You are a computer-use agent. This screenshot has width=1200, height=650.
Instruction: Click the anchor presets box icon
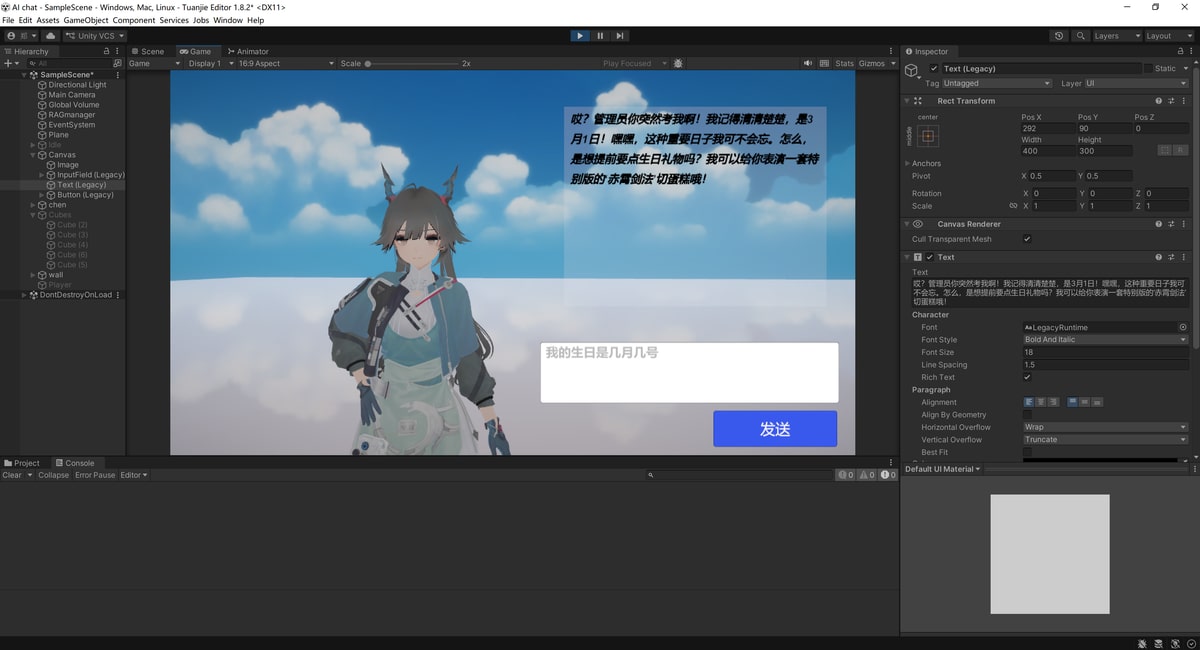click(928, 136)
